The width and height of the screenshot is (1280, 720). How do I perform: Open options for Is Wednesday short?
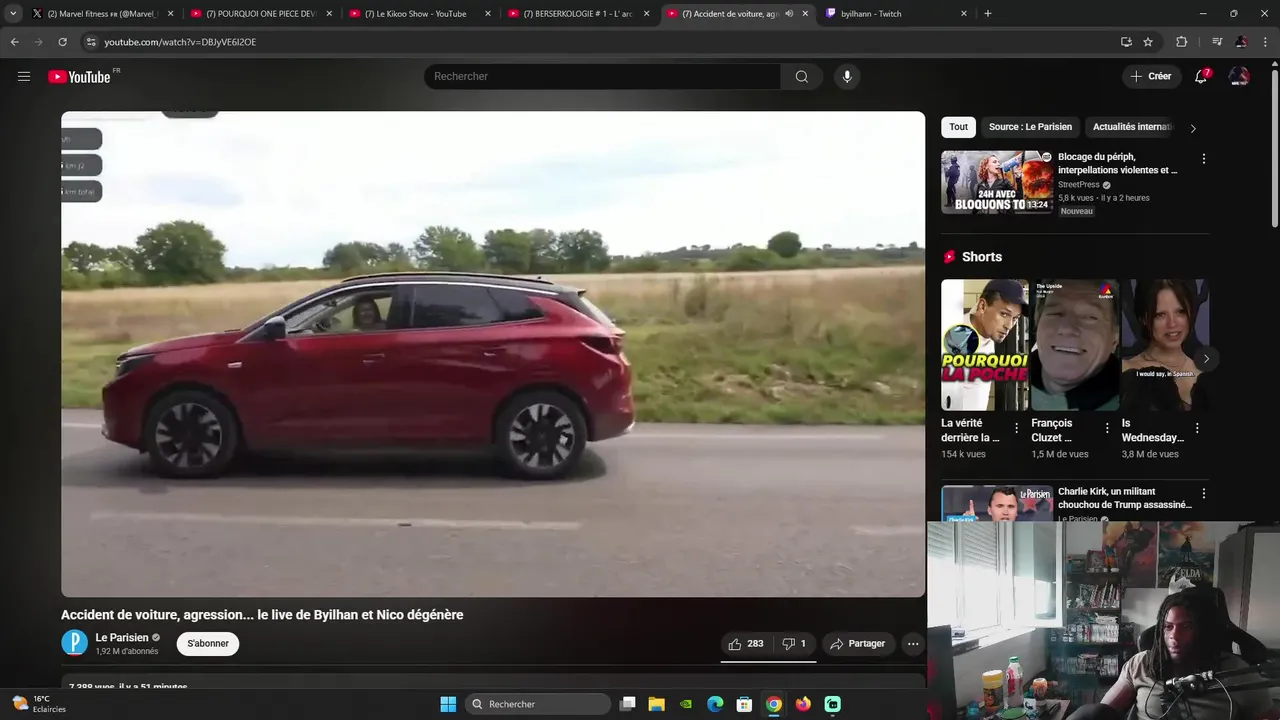coord(1197,428)
